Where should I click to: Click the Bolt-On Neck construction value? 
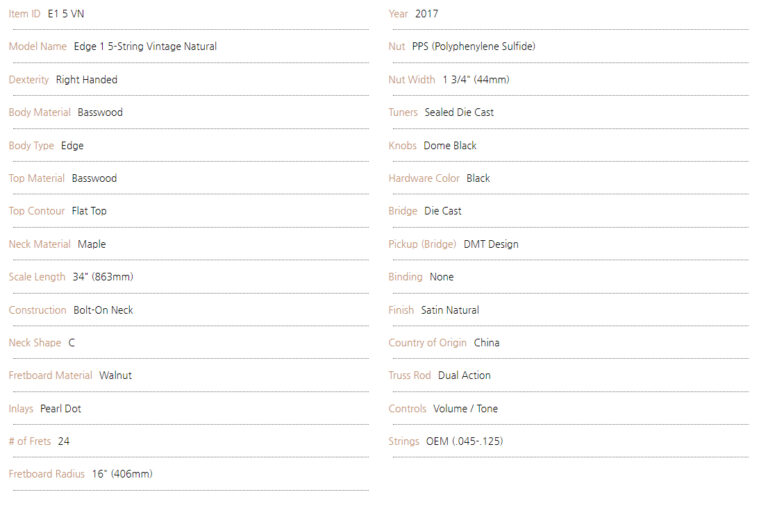(103, 310)
